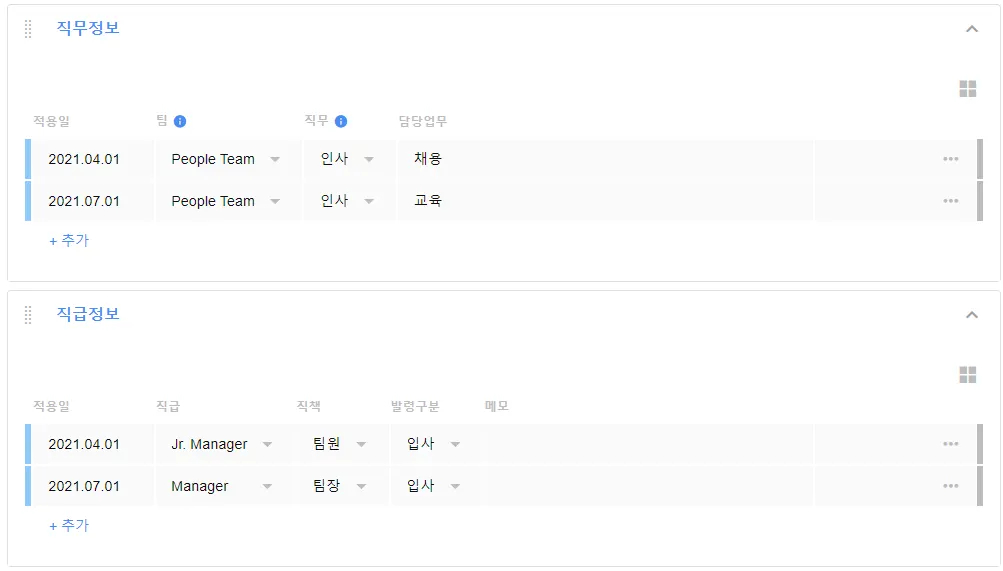
Task: Open the Jr. Manager rank dropdown
Action: coord(267,444)
